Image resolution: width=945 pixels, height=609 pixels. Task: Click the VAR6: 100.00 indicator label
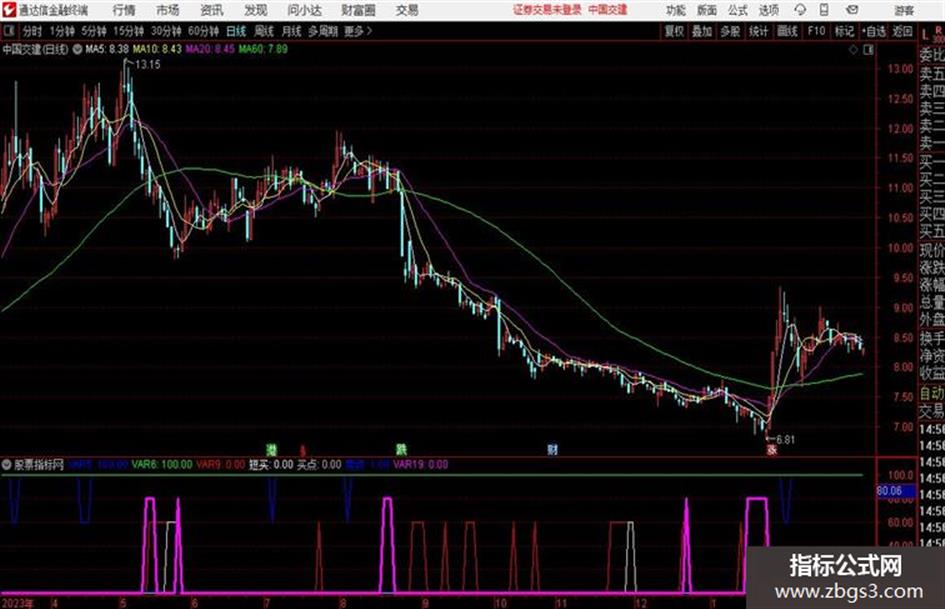pyautogui.click(x=162, y=465)
